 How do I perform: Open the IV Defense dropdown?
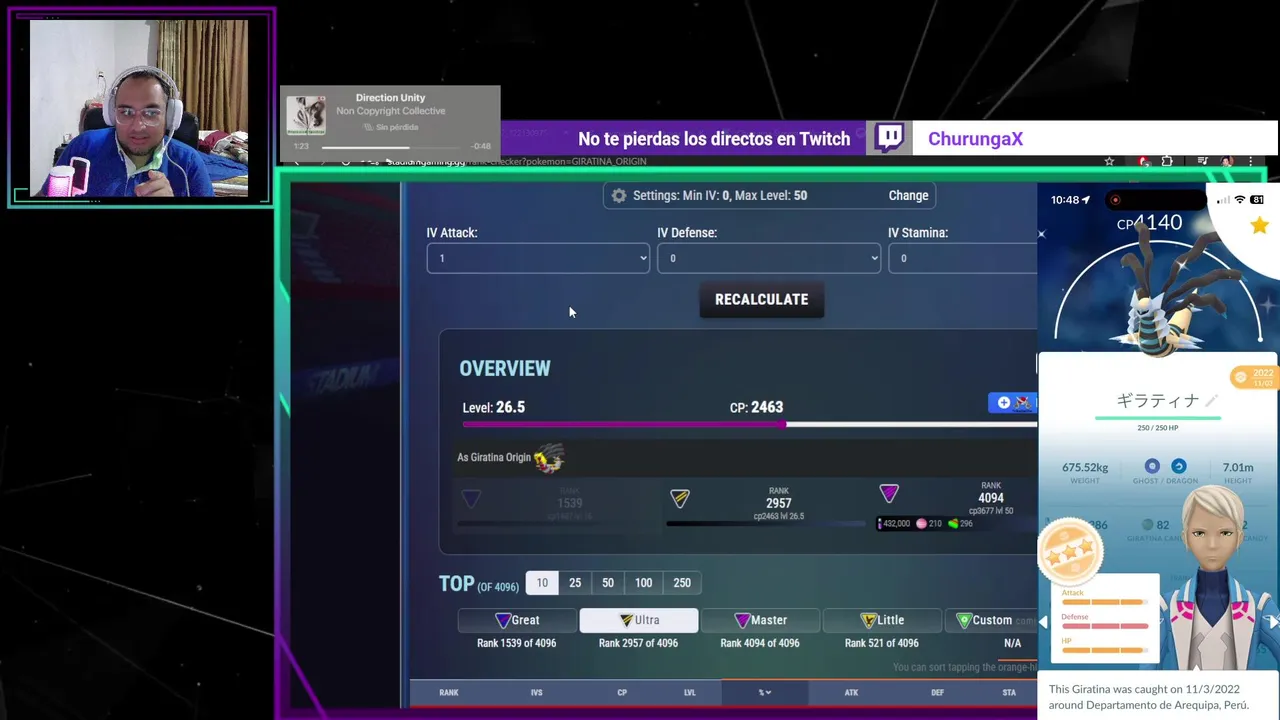(x=769, y=258)
